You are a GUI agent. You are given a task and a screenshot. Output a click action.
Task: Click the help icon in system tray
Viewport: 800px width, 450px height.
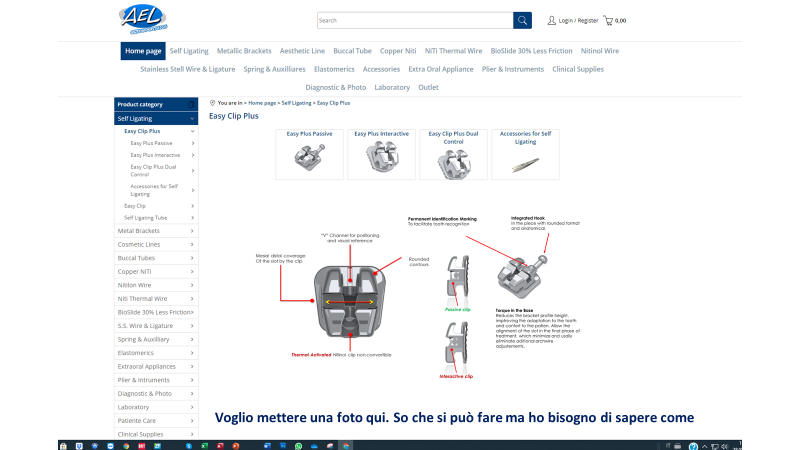click(693, 446)
